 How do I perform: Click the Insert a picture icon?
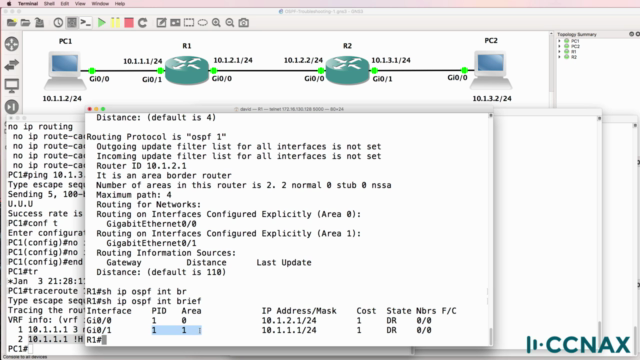coord(175,23)
